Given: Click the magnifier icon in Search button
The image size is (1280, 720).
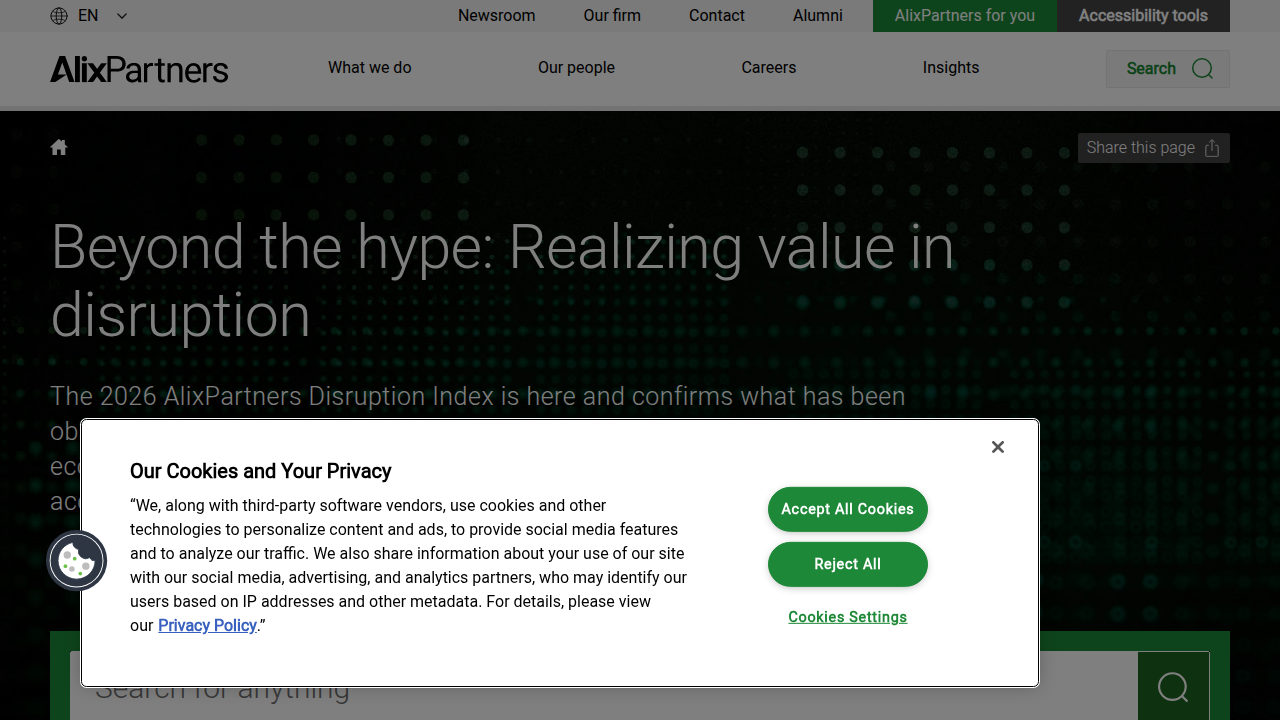Looking at the screenshot, I should point(1203,69).
